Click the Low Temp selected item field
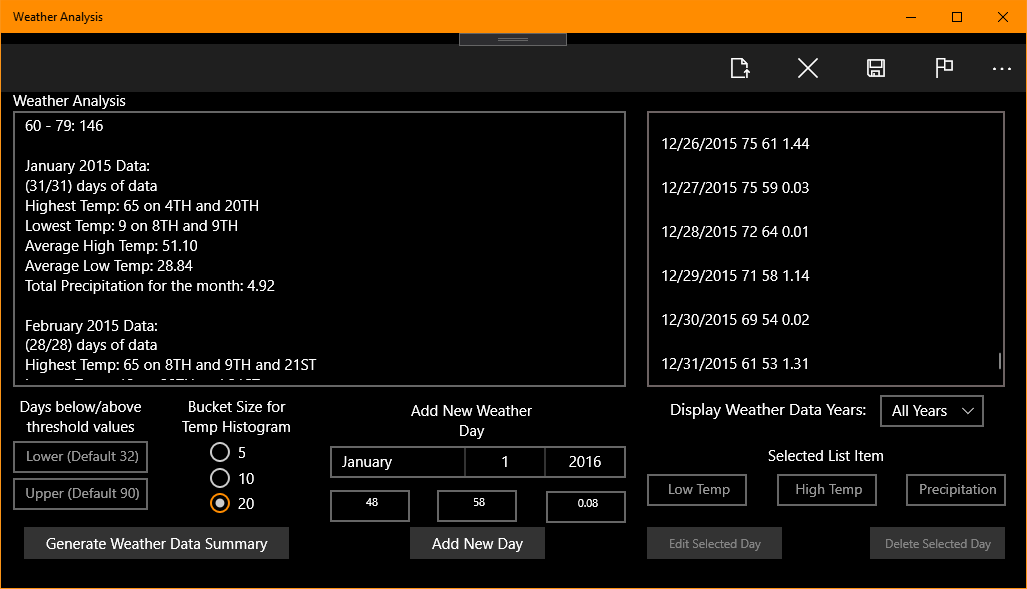The image size is (1027, 589). click(697, 490)
